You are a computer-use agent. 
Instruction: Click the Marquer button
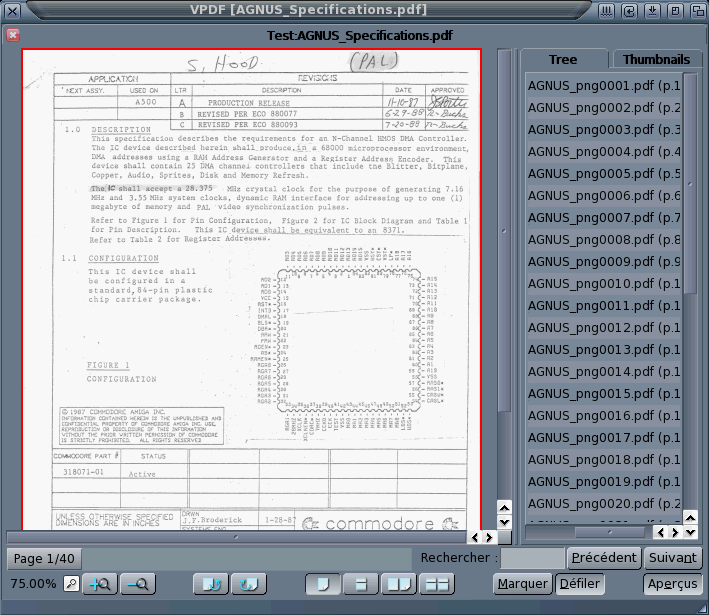coord(523,584)
